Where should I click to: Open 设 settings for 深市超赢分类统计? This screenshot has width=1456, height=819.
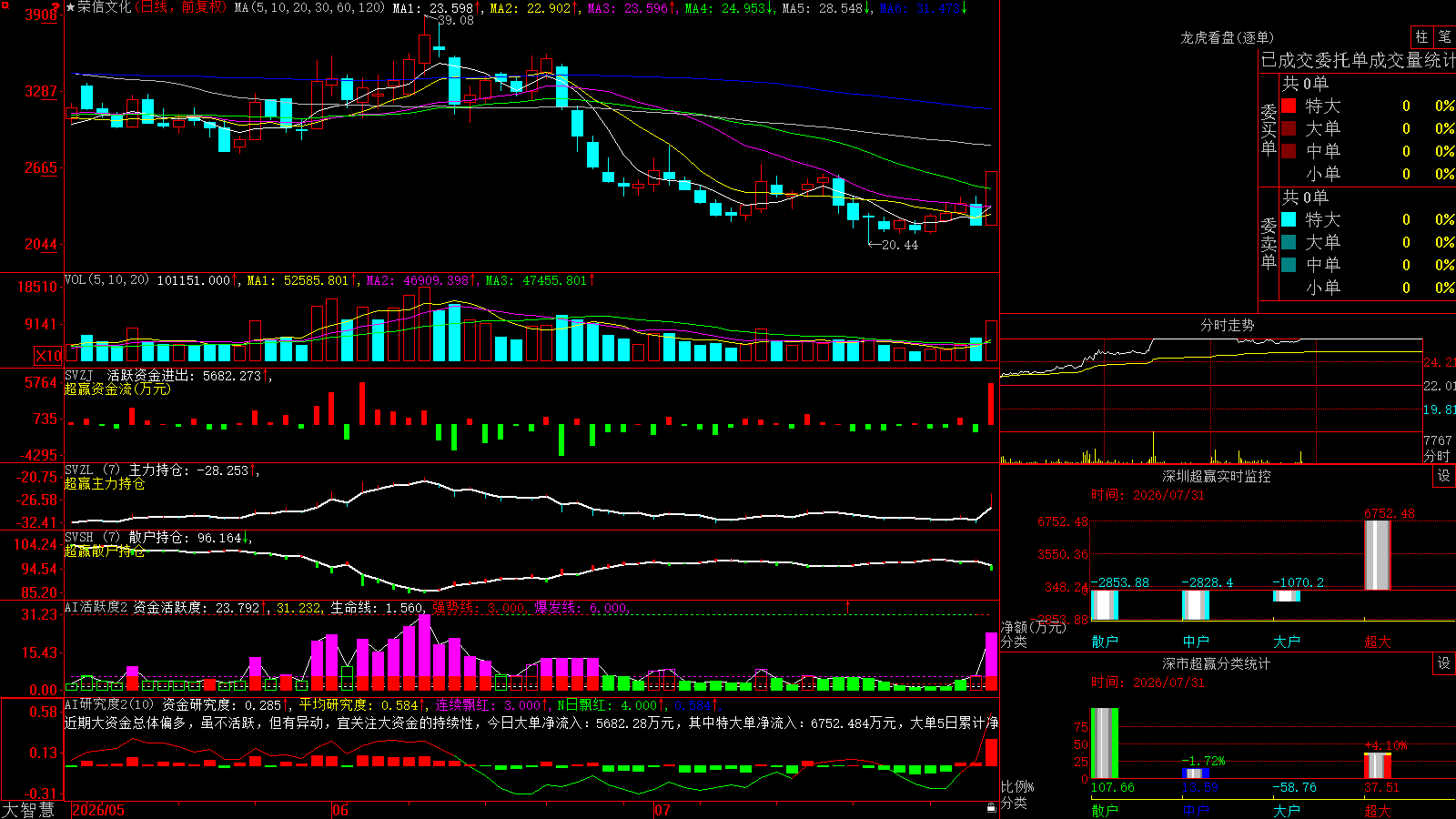click(1444, 663)
